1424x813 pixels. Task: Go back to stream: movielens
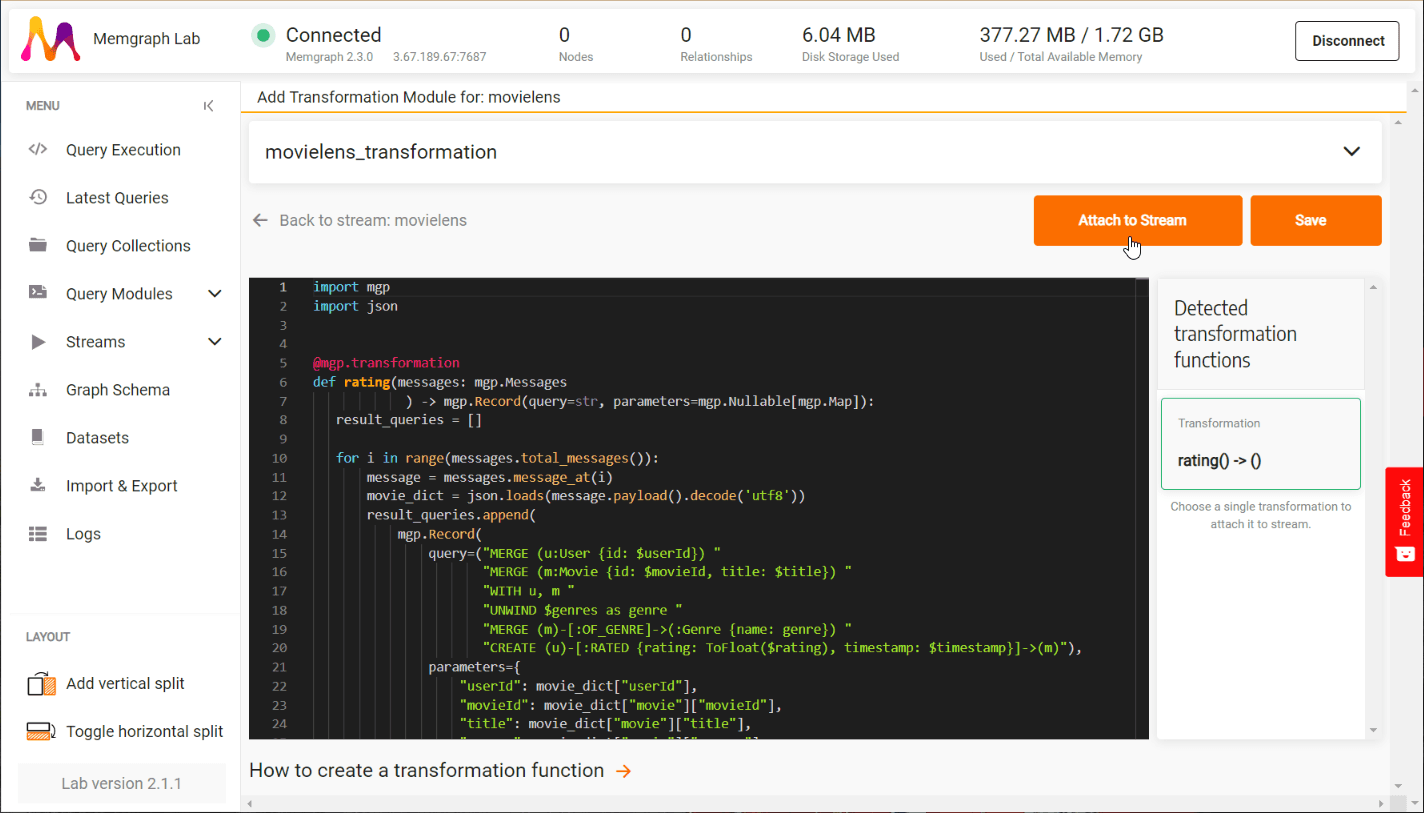coord(373,220)
